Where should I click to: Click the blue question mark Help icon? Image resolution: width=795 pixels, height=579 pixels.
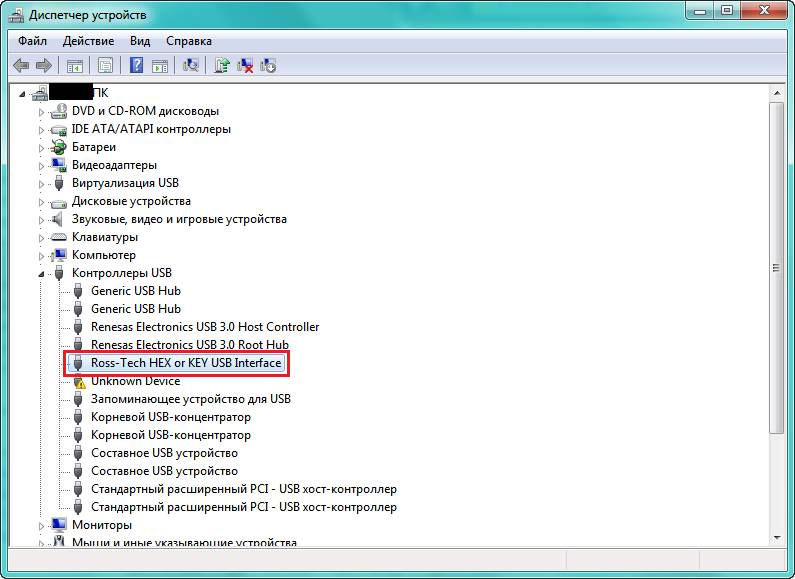tap(136, 66)
